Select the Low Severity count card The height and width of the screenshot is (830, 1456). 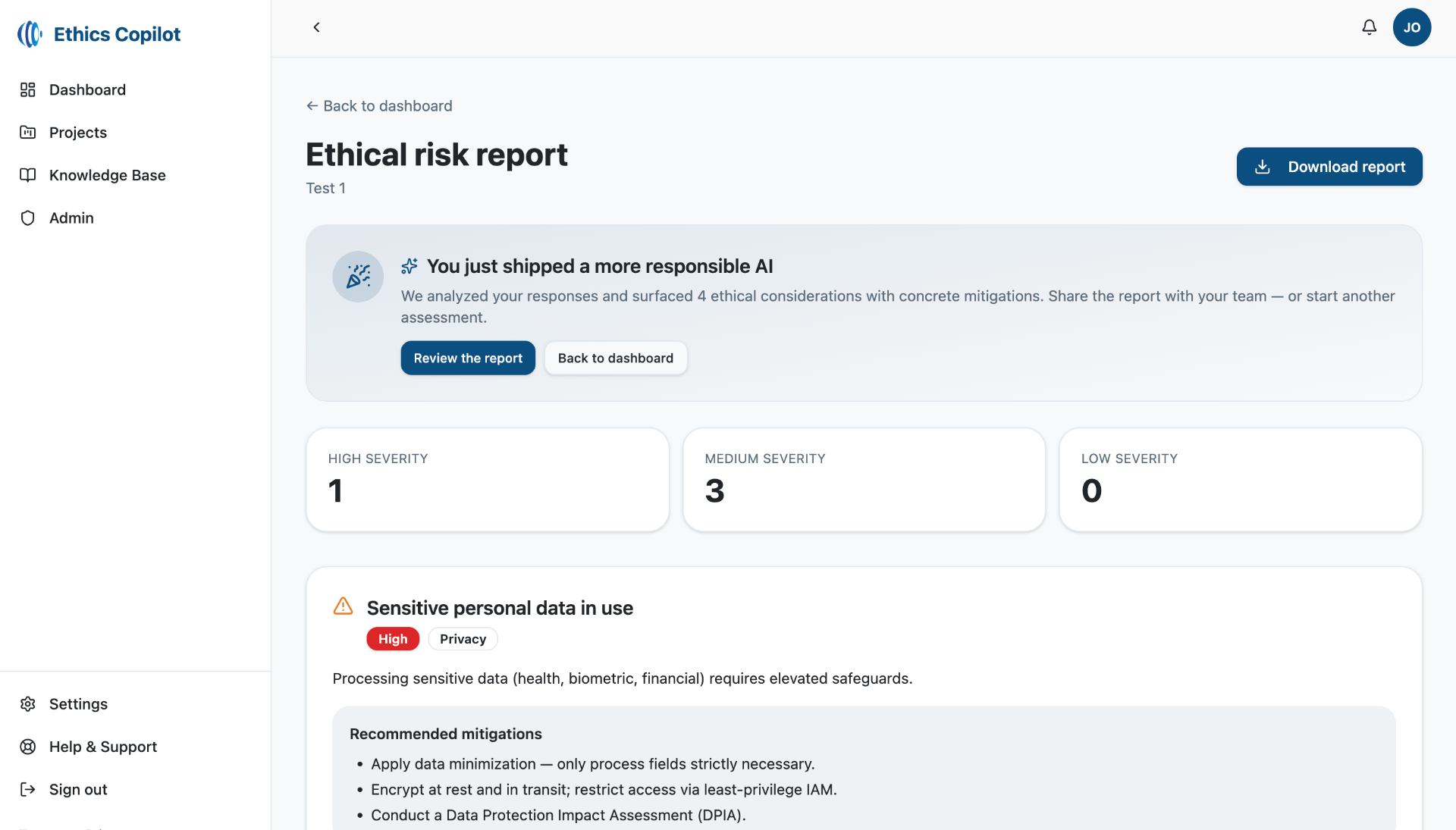click(1240, 480)
